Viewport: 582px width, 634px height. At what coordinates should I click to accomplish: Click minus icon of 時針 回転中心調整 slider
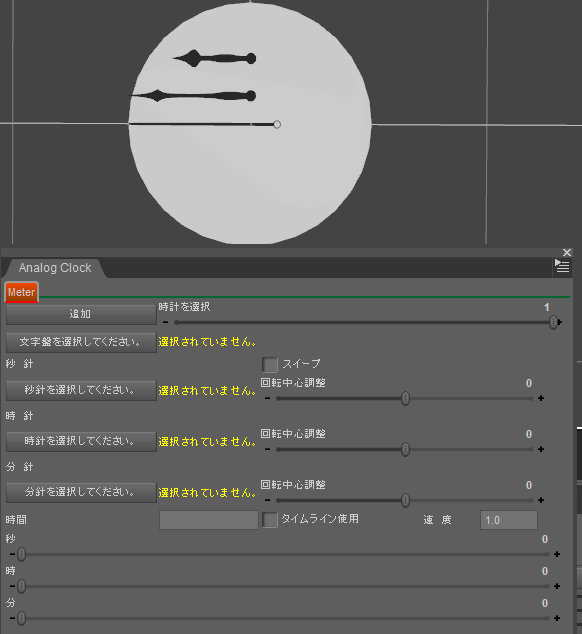click(x=267, y=449)
